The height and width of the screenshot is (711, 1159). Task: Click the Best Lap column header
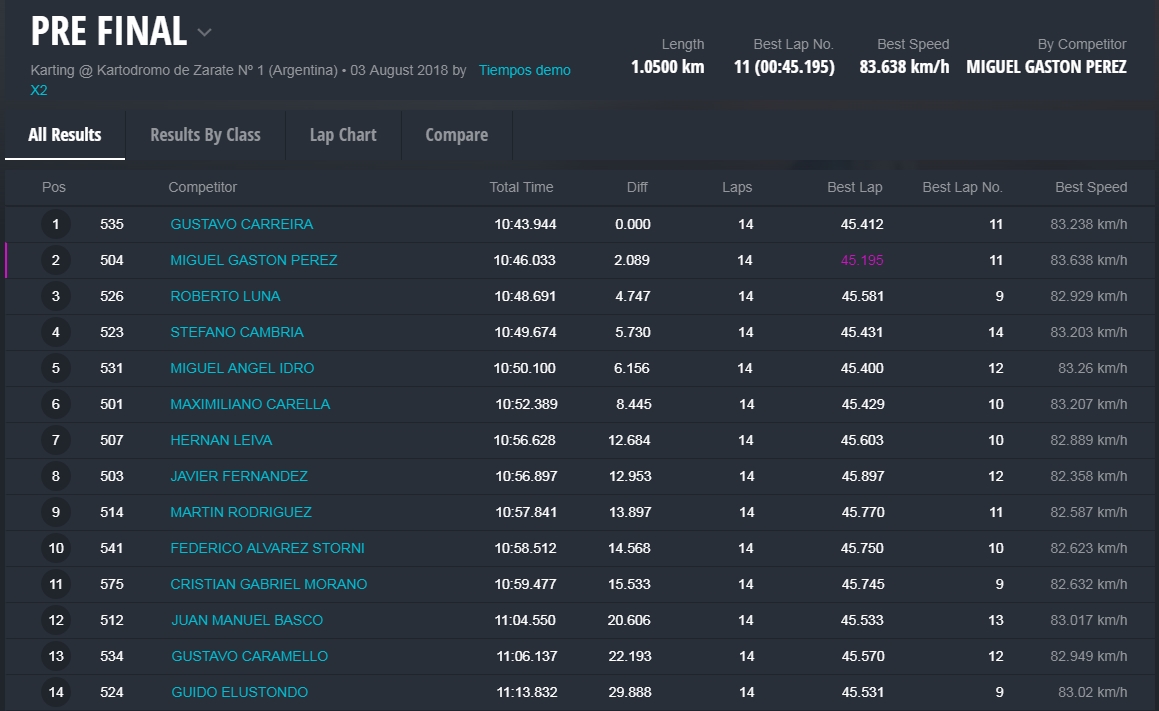tap(854, 187)
